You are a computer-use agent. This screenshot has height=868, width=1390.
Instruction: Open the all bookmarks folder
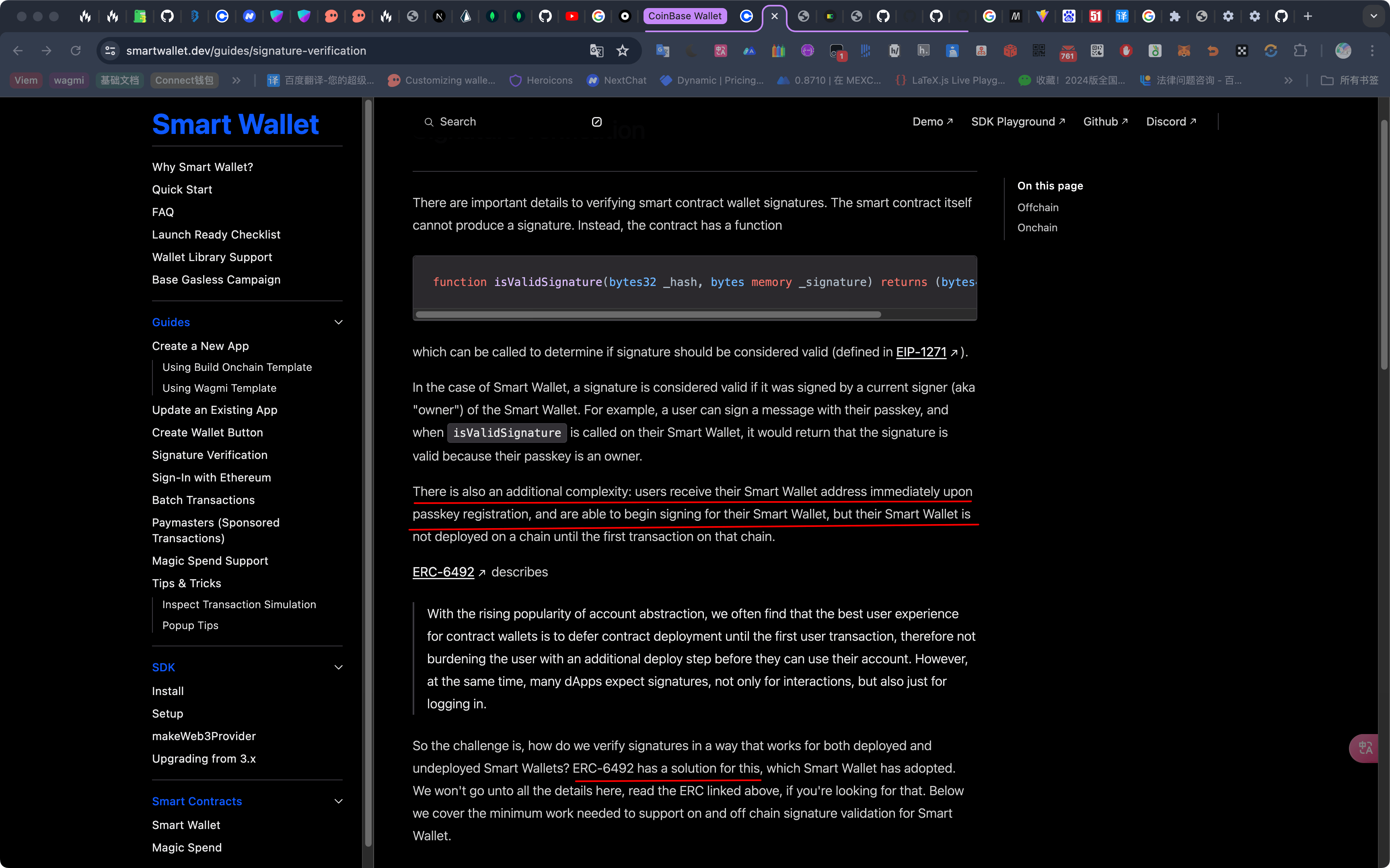[x=1349, y=80]
